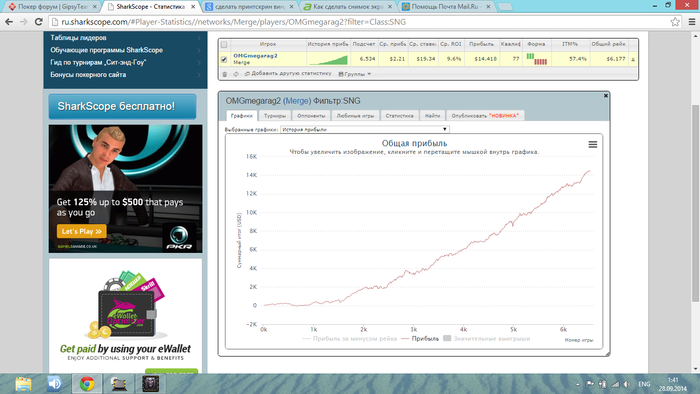Click the Chrome back arrow
The height and width of the screenshot is (394, 700).
pyautogui.click(x=9, y=22)
